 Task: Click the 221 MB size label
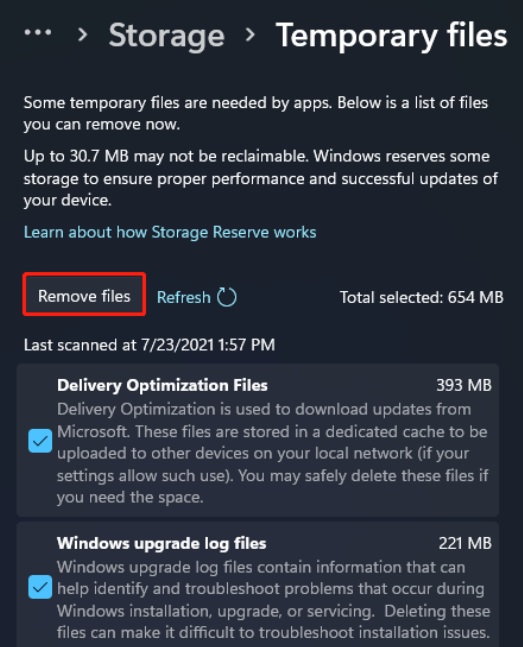[465, 543]
